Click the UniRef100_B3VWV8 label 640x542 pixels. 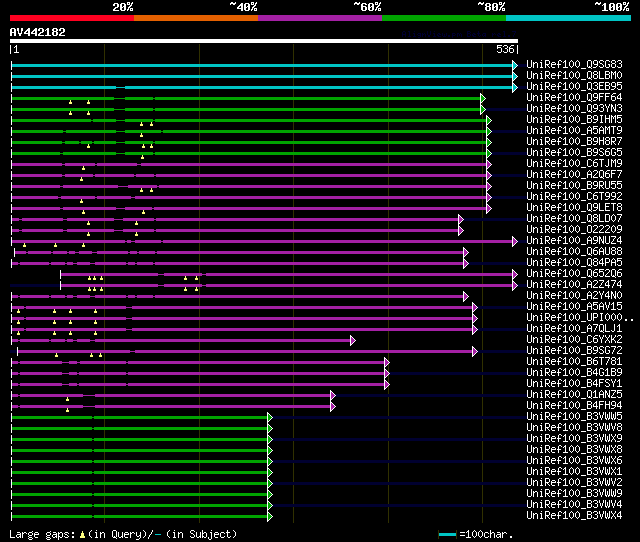click(574, 428)
